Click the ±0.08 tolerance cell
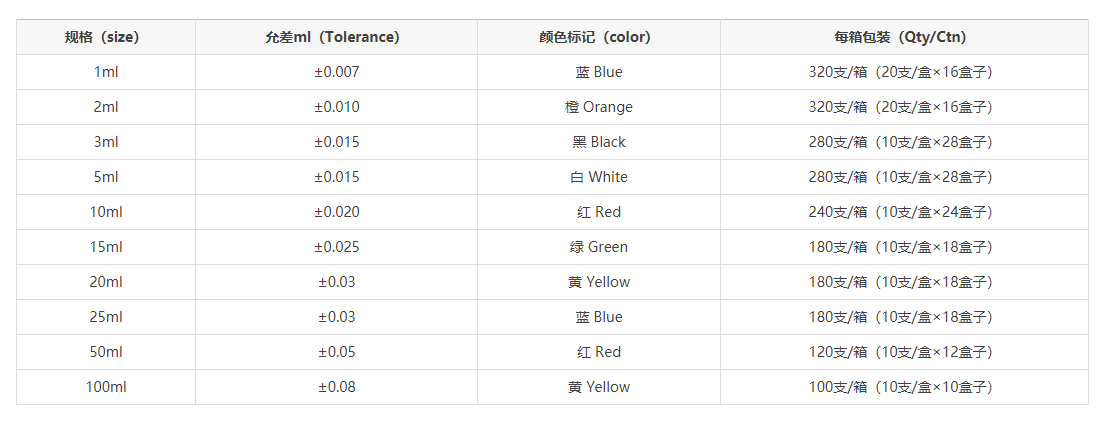 (x=336, y=387)
